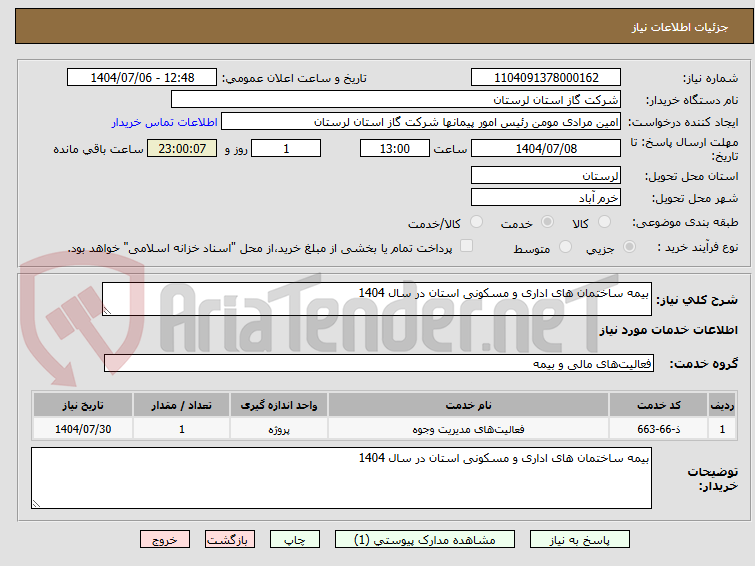755x566 pixels.
Task: Click need date cell 1404/07/30
Action: pyautogui.click(x=83, y=429)
